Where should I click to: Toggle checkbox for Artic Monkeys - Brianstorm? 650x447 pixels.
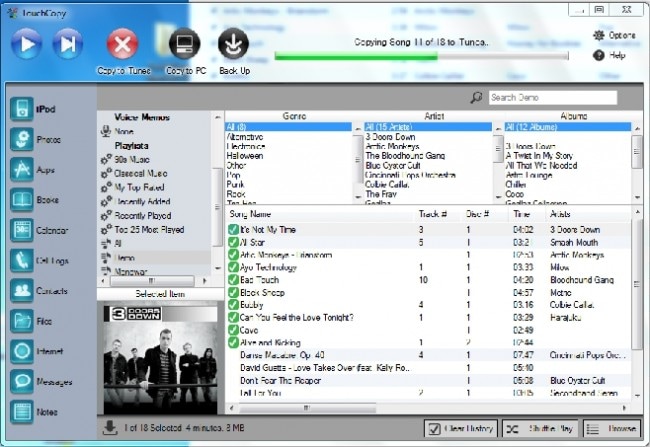point(233,255)
